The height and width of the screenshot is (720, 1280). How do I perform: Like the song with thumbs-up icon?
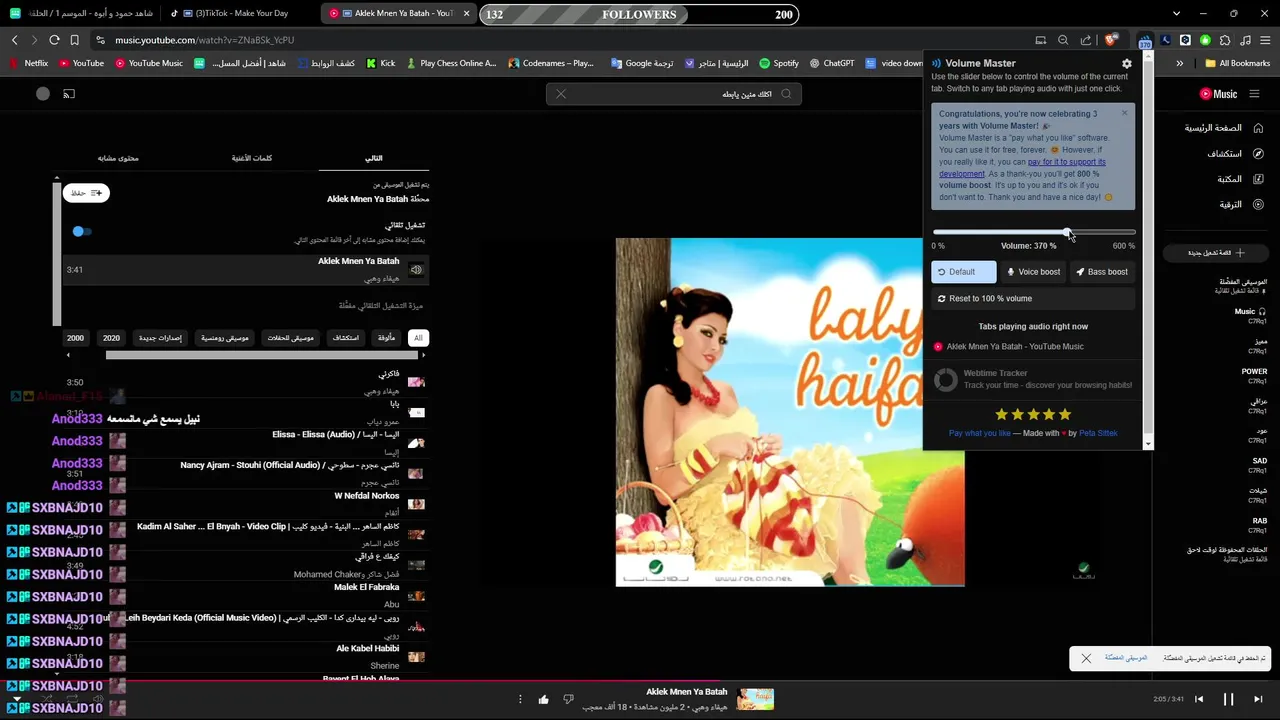tap(543, 699)
